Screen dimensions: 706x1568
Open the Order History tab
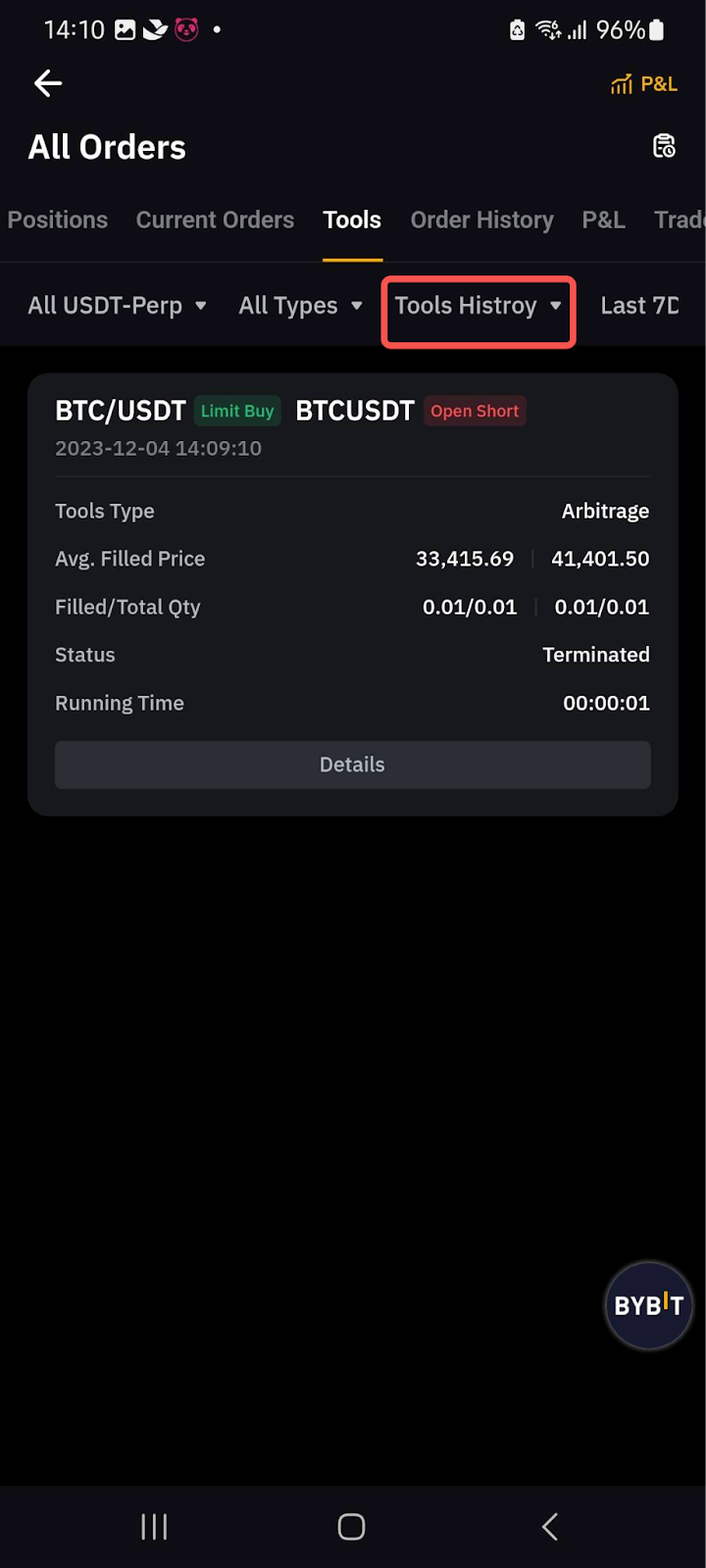coord(481,220)
